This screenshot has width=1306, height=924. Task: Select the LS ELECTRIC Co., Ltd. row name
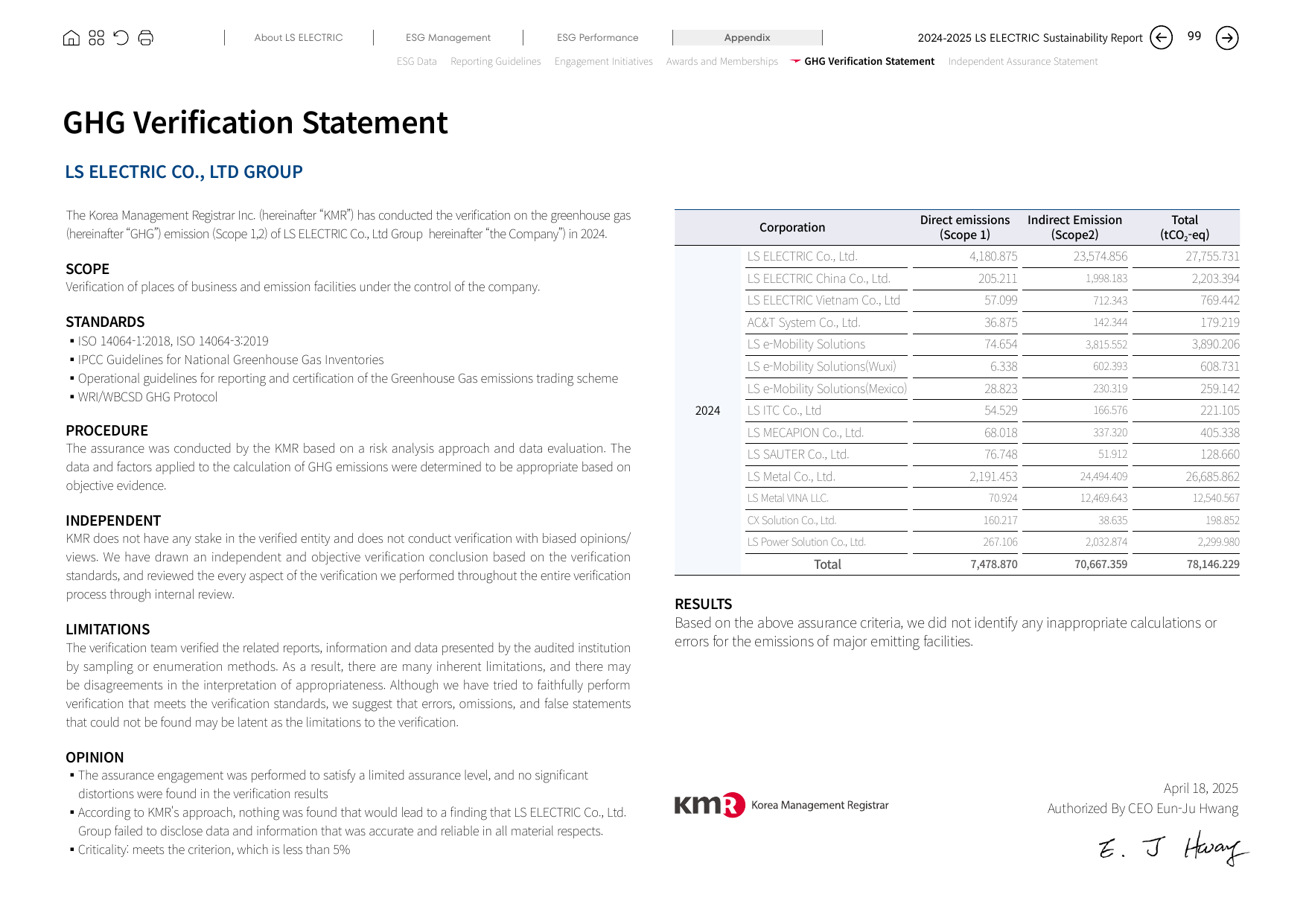pyautogui.click(x=803, y=257)
